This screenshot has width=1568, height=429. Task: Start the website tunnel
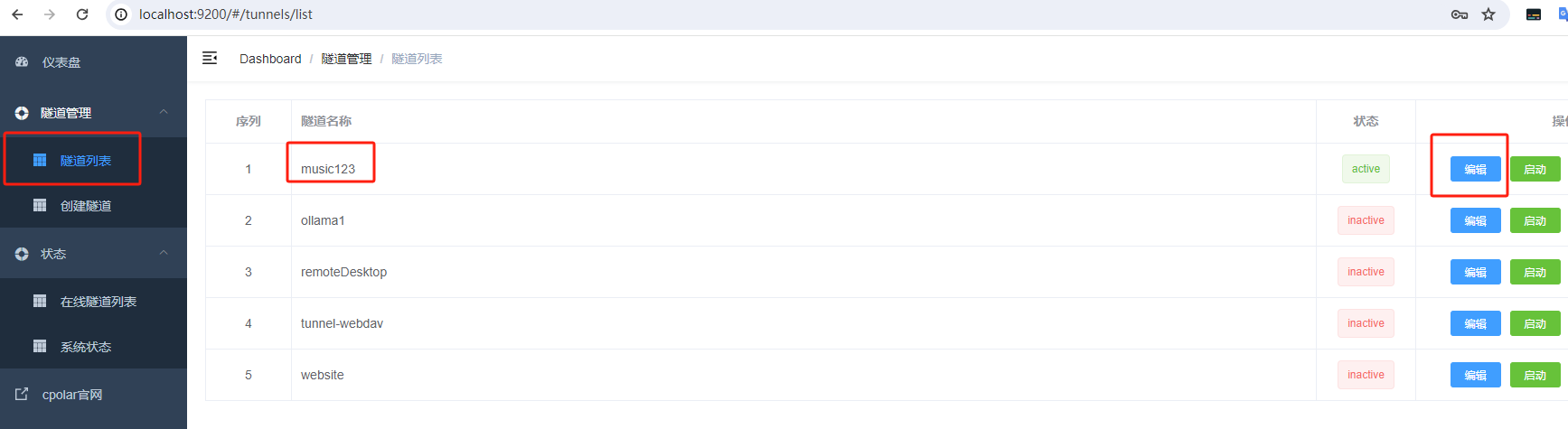tap(1535, 375)
